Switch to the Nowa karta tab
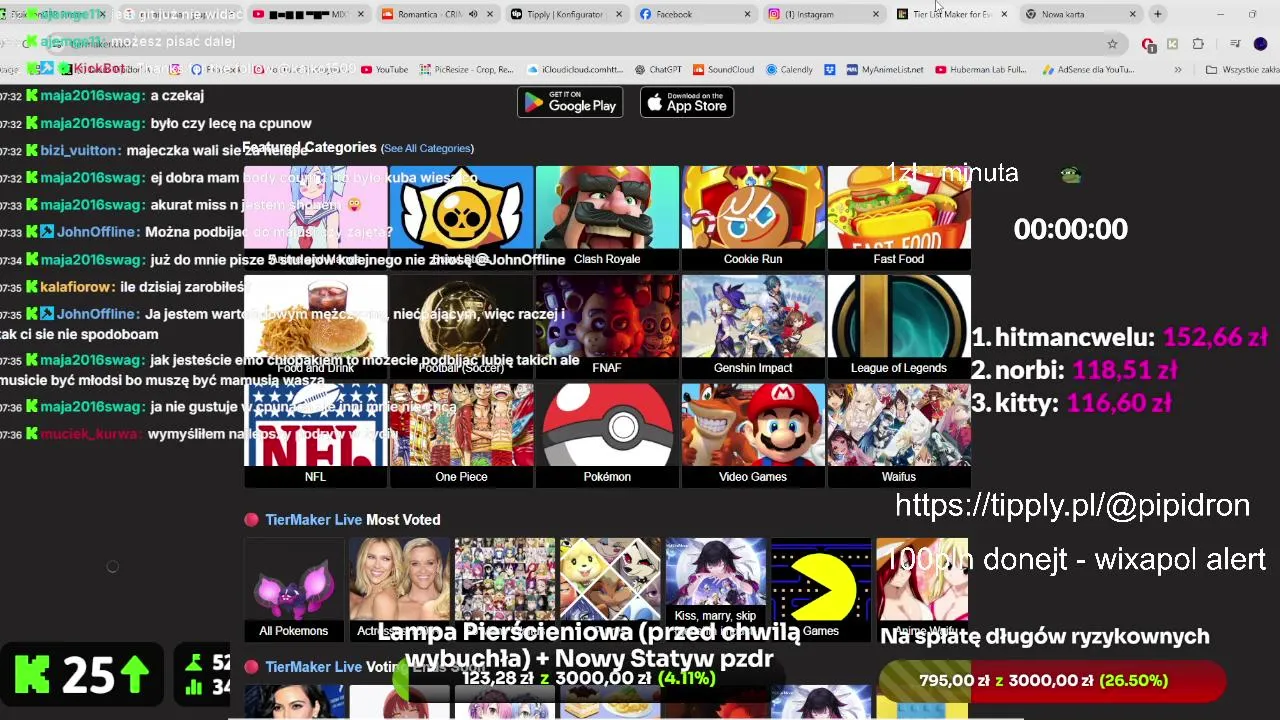Viewport: 1280px width, 720px height. point(1080,14)
